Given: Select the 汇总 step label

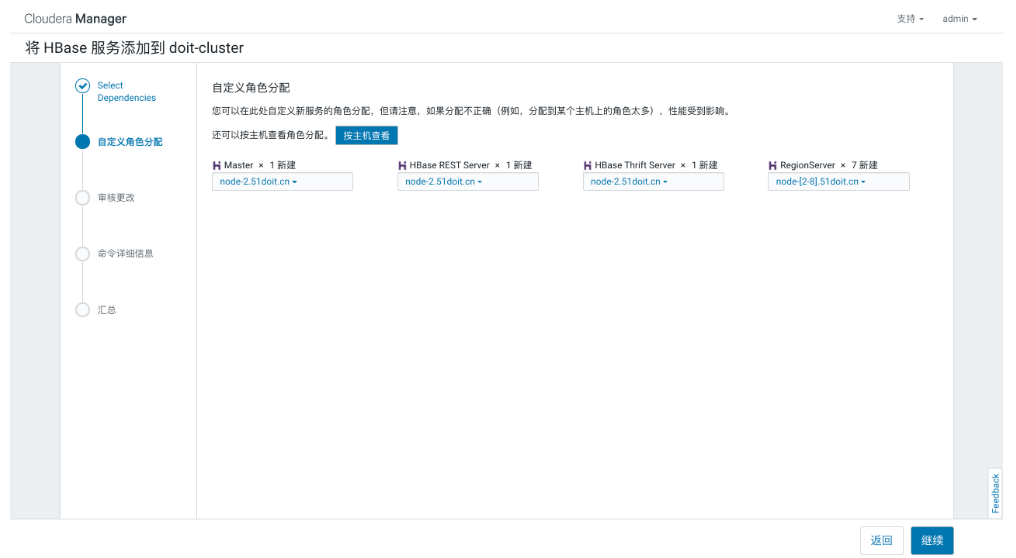Looking at the screenshot, I should click(x=107, y=310).
